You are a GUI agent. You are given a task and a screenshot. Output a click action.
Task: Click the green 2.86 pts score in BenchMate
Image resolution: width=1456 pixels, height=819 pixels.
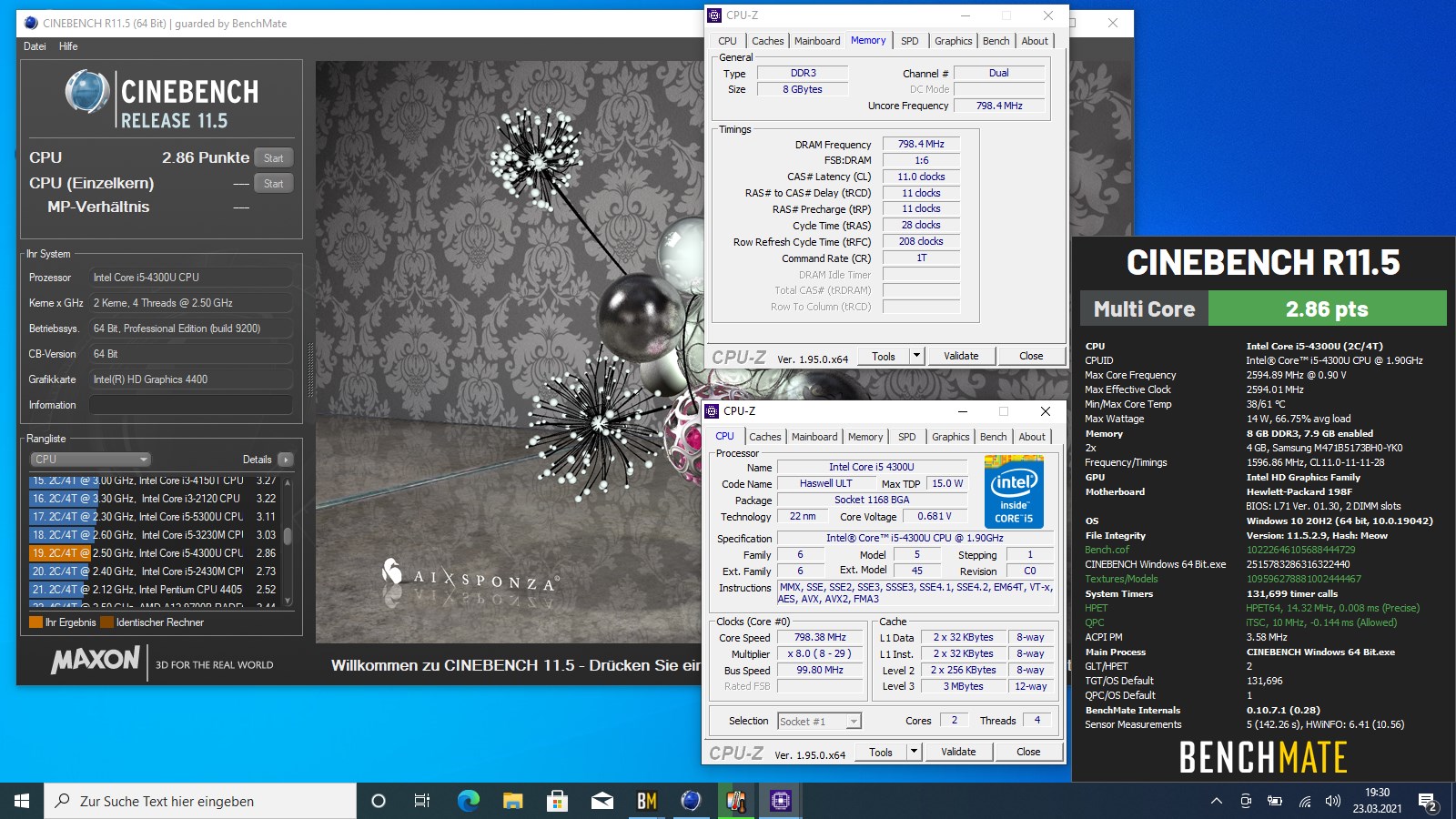[x=1327, y=308]
